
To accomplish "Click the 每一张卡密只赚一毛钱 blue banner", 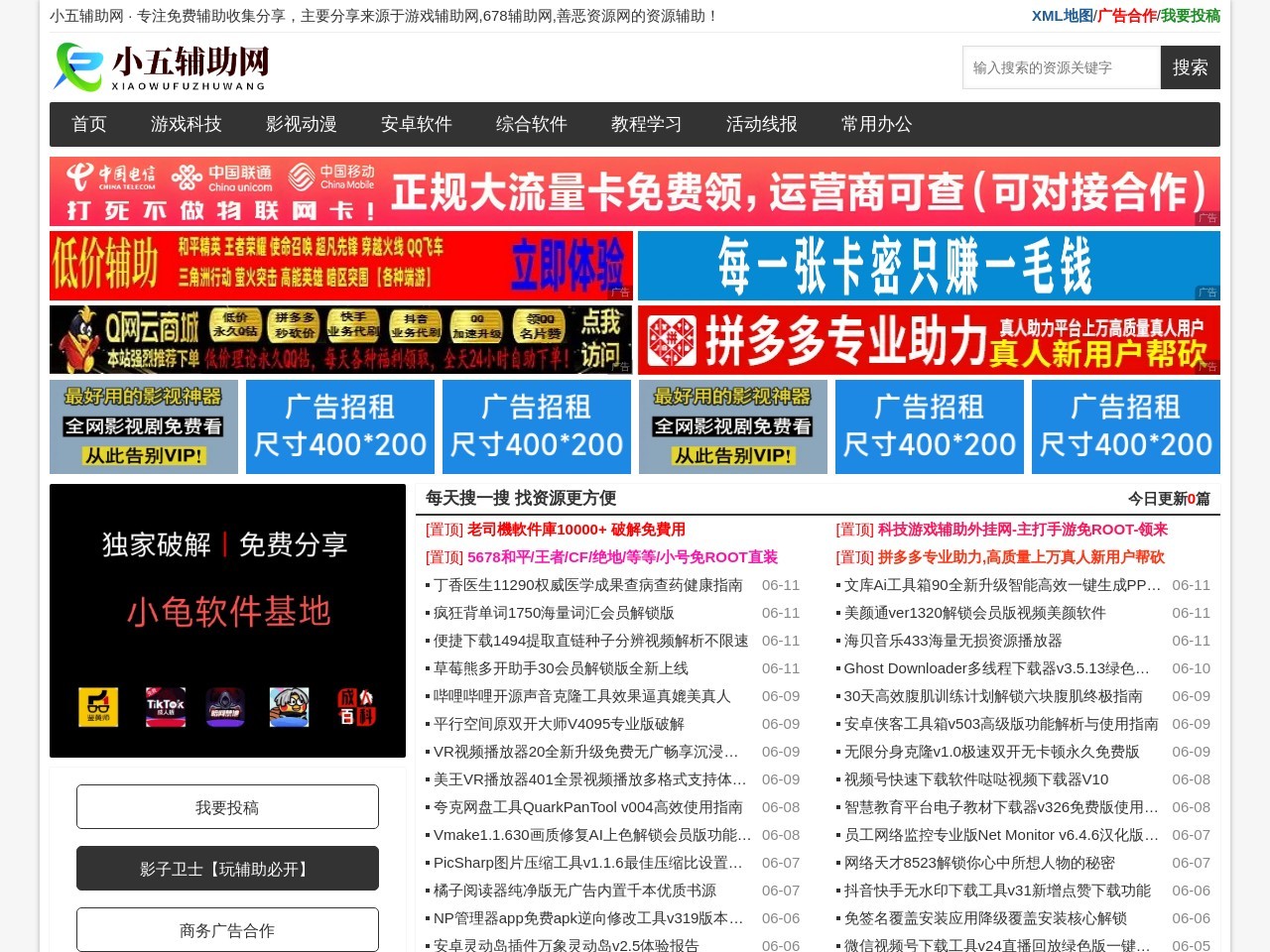I will pos(929,266).
